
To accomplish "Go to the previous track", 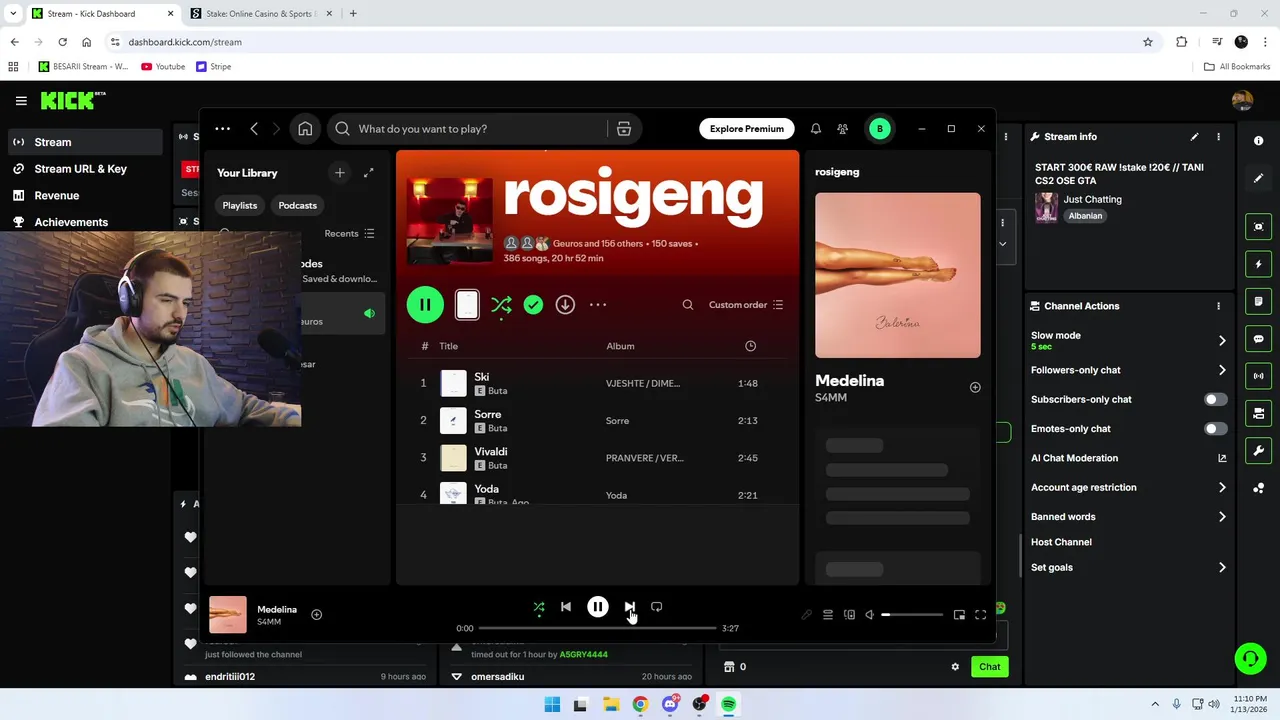I will click(566, 607).
